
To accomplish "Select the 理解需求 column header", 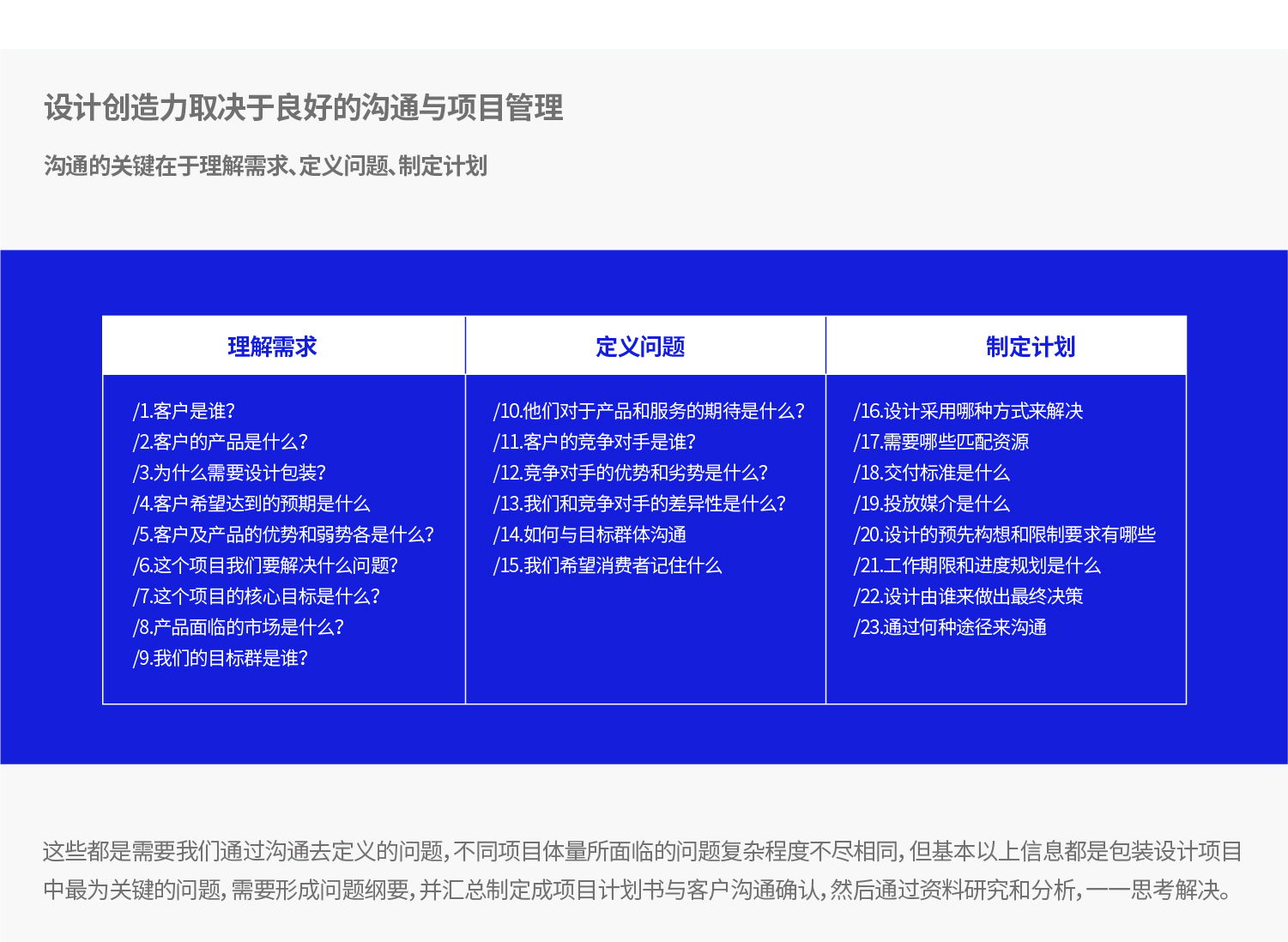I will point(272,347).
